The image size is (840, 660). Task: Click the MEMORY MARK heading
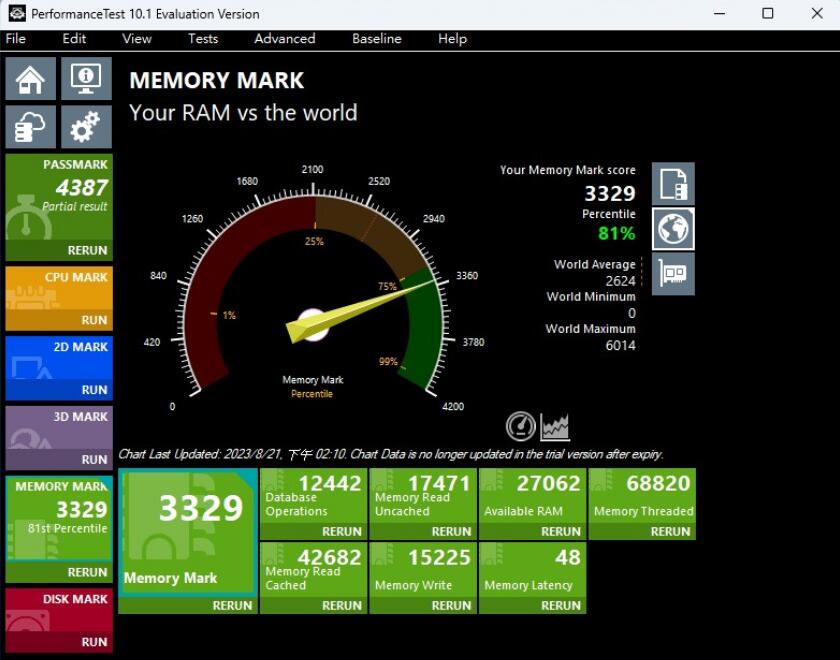[216, 80]
